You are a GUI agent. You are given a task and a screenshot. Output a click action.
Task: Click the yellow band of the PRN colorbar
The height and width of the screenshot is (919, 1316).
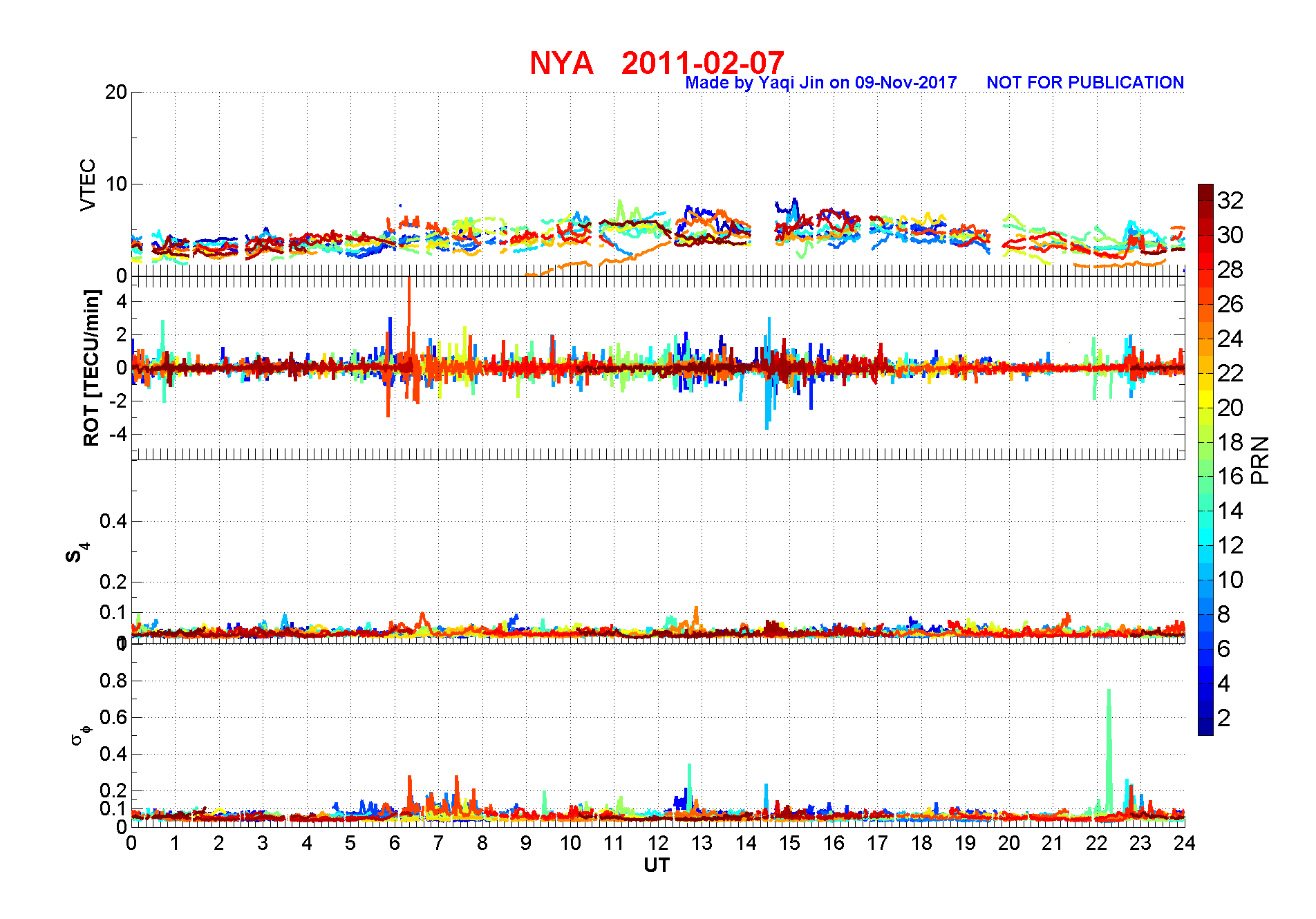coord(1205,399)
